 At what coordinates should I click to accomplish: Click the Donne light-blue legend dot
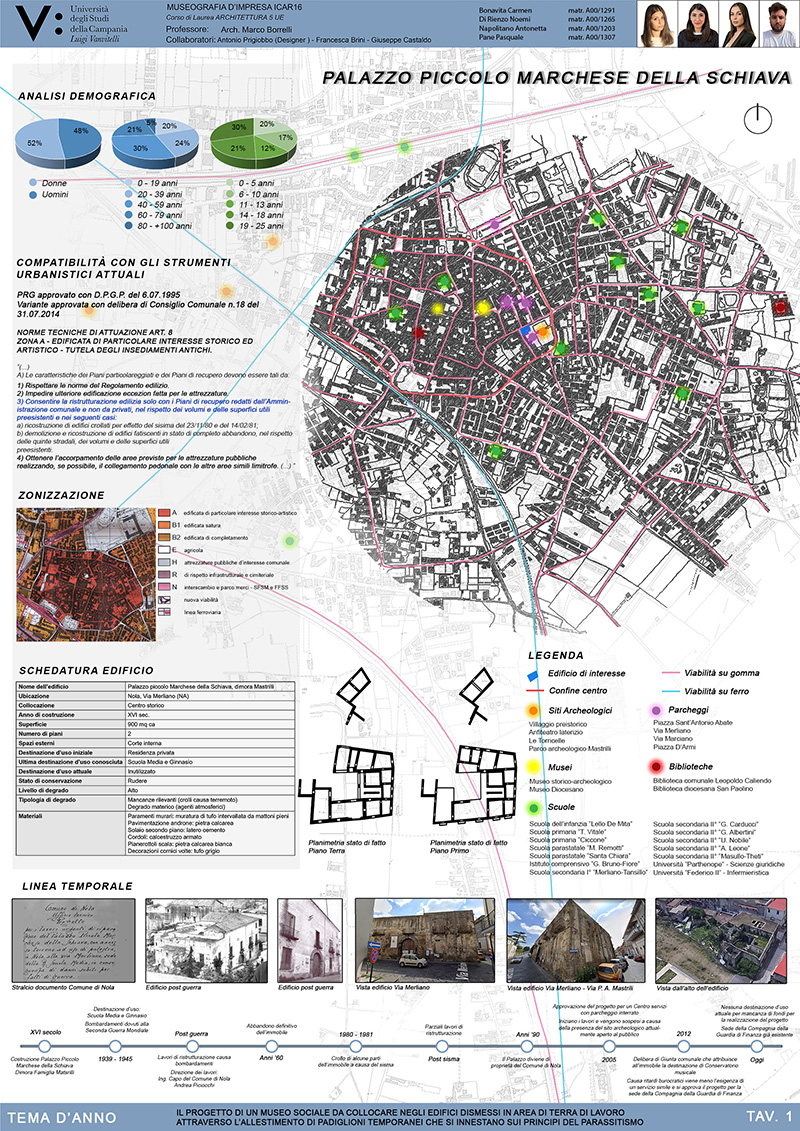(x=34, y=183)
